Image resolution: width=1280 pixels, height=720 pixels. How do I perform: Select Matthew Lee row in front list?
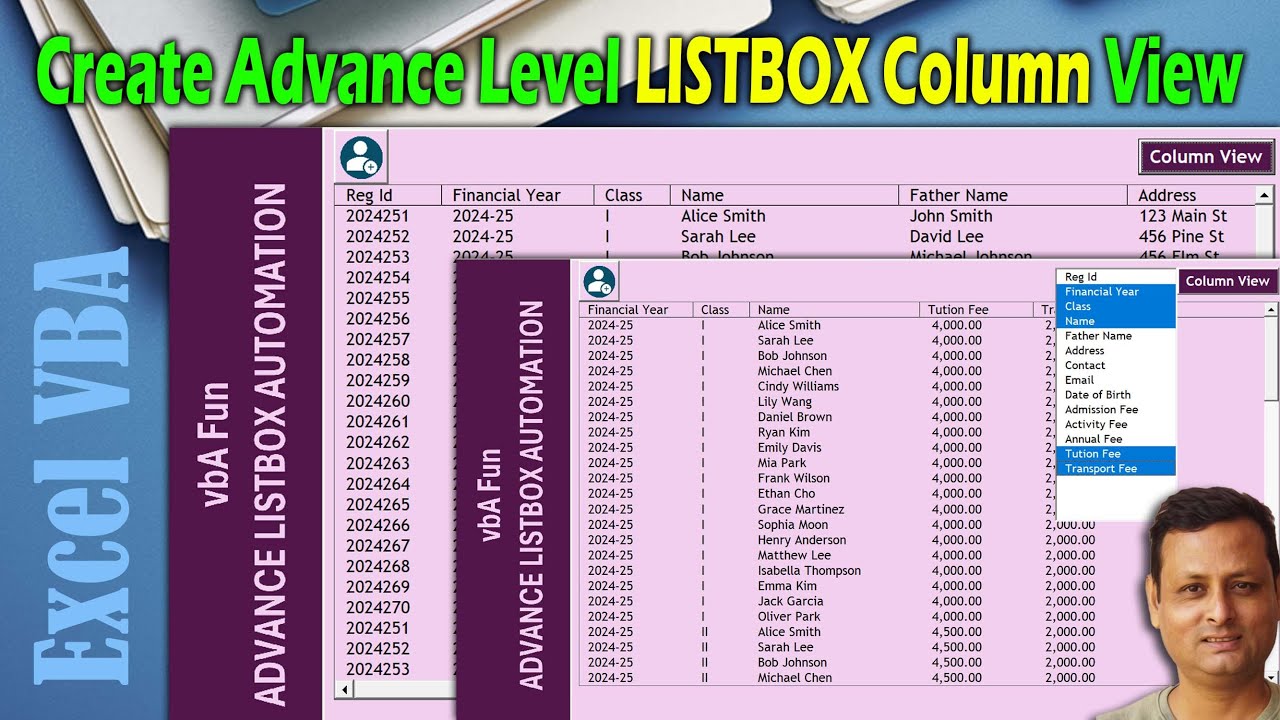[922, 555]
